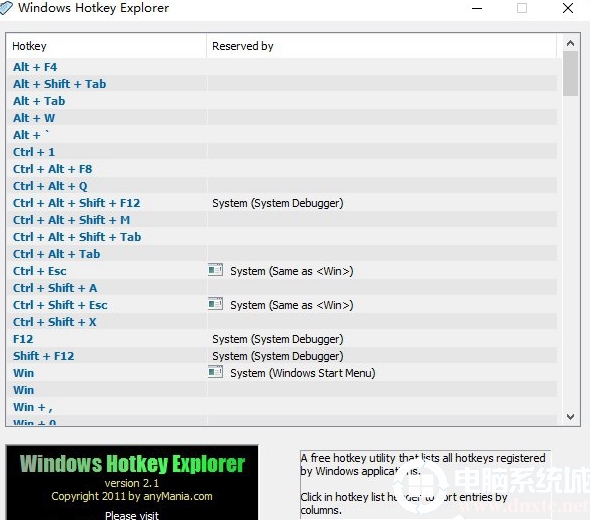Viewport: 590px width, 520px height.
Task: Click the Start Menu icon in Win row
Action: (216, 372)
